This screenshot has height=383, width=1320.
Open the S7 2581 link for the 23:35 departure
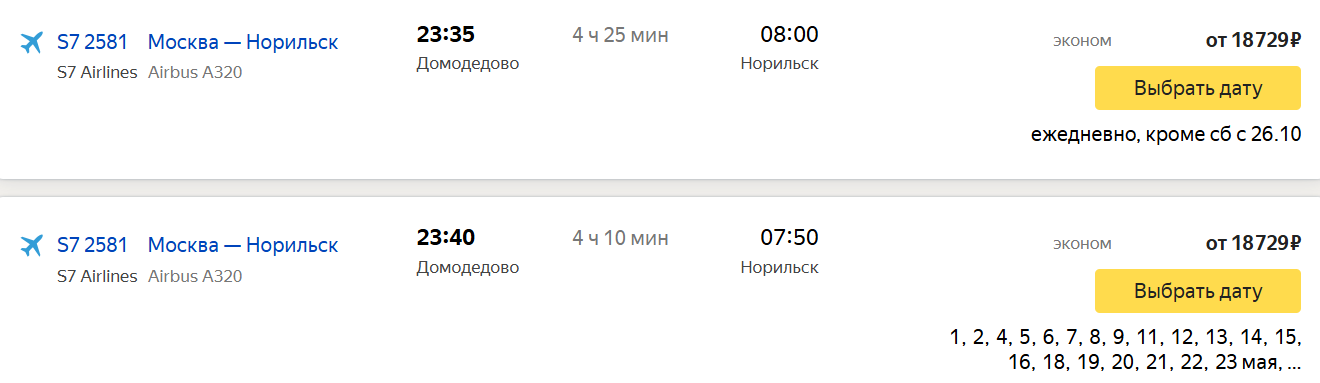(x=93, y=42)
